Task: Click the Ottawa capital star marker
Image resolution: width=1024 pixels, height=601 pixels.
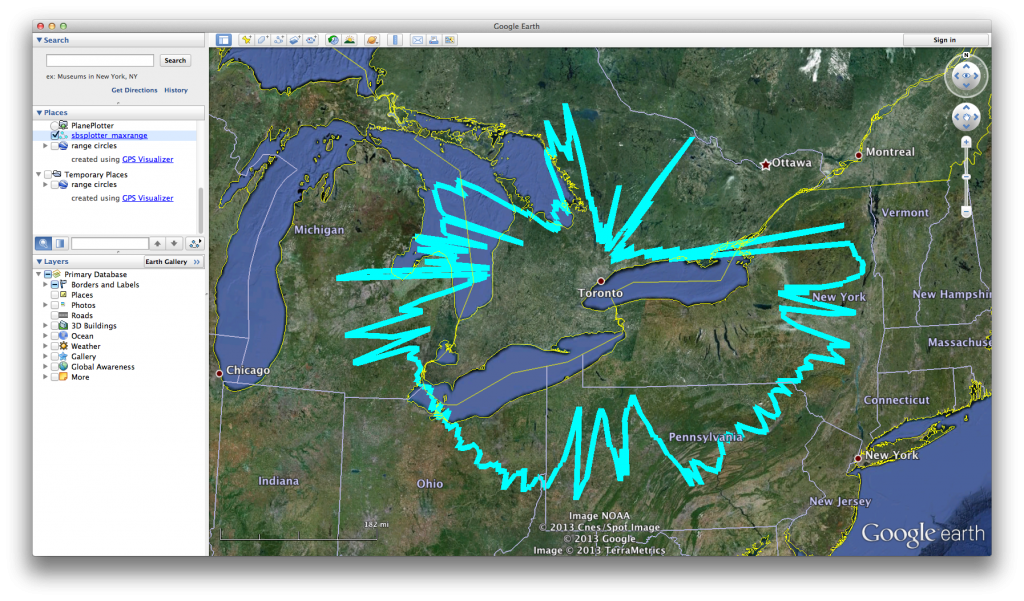Action: coord(765,165)
